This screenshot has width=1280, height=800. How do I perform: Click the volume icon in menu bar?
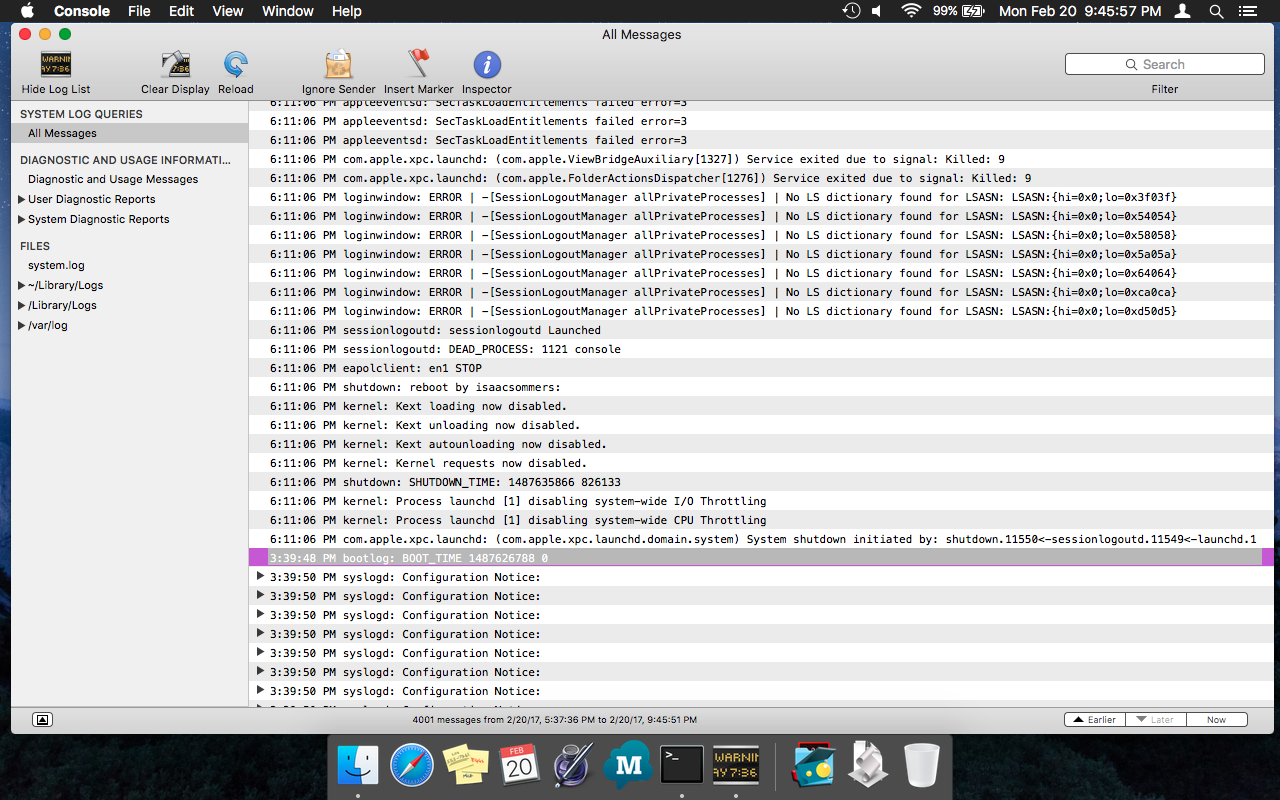point(877,11)
